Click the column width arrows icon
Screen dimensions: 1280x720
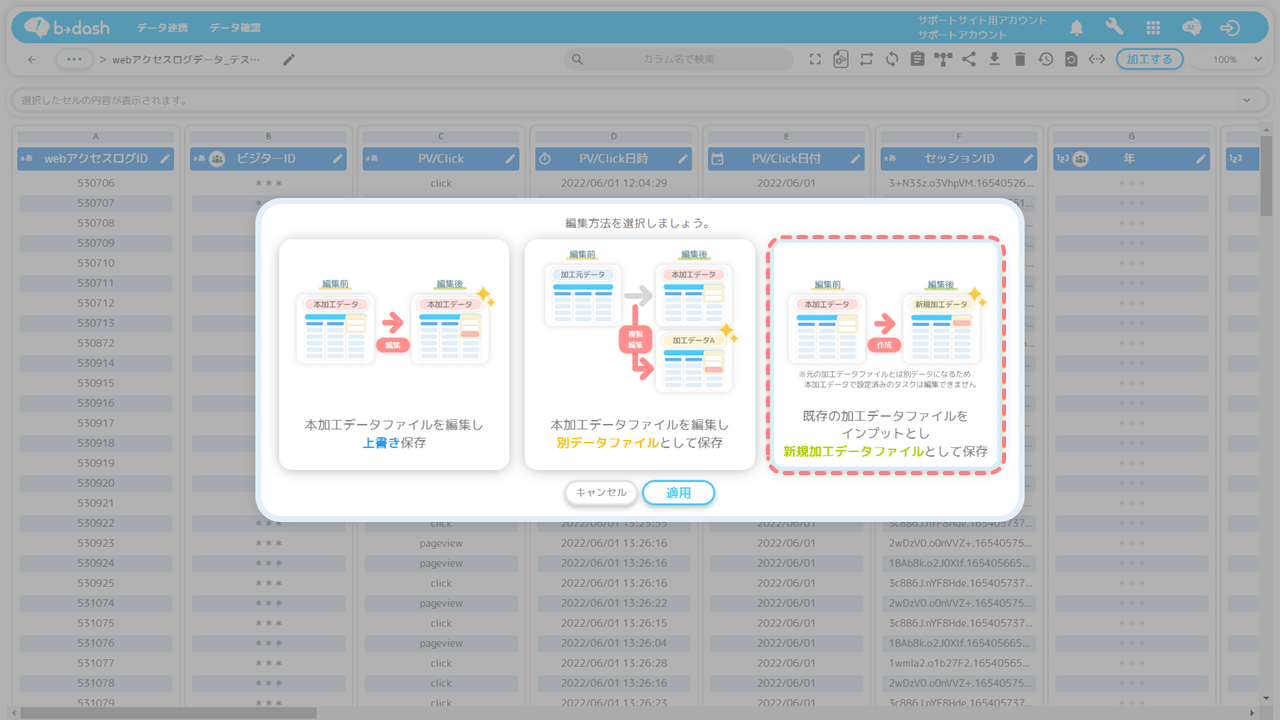click(x=1097, y=60)
